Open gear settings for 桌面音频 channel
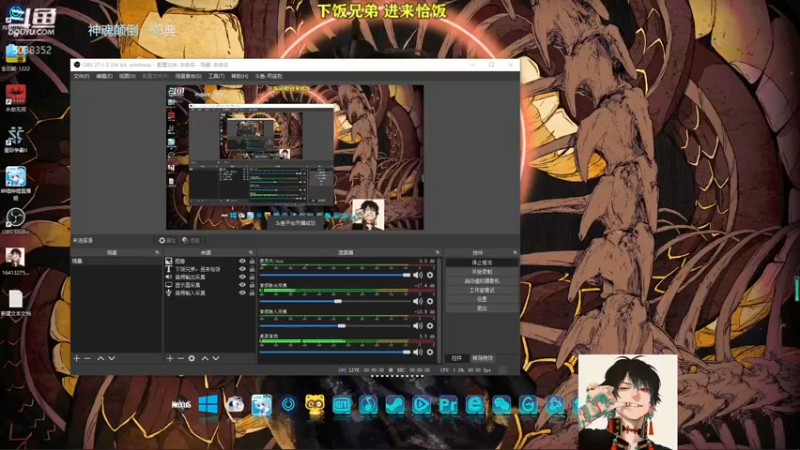Viewport: 800px width, 450px height. (x=430, y=352)
